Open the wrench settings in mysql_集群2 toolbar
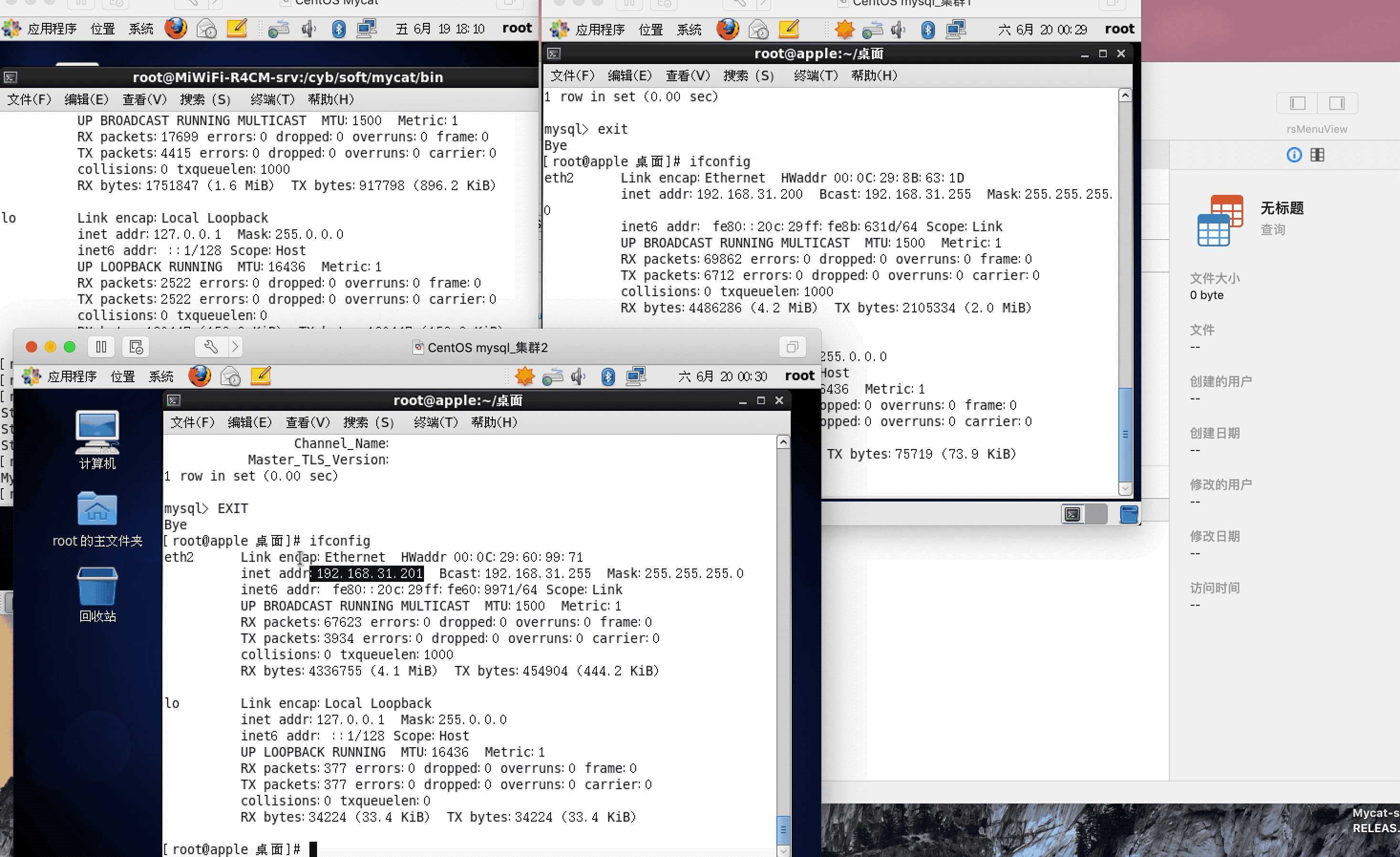The image size is (1400, 857). [211, 347]
